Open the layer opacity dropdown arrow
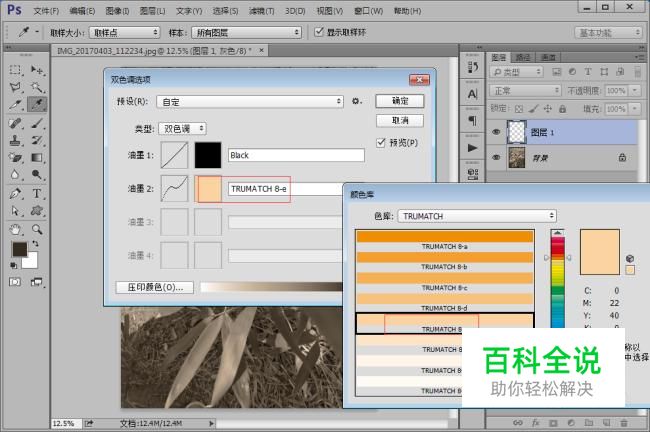Screen dimensions: 650x432 point(634,90)
